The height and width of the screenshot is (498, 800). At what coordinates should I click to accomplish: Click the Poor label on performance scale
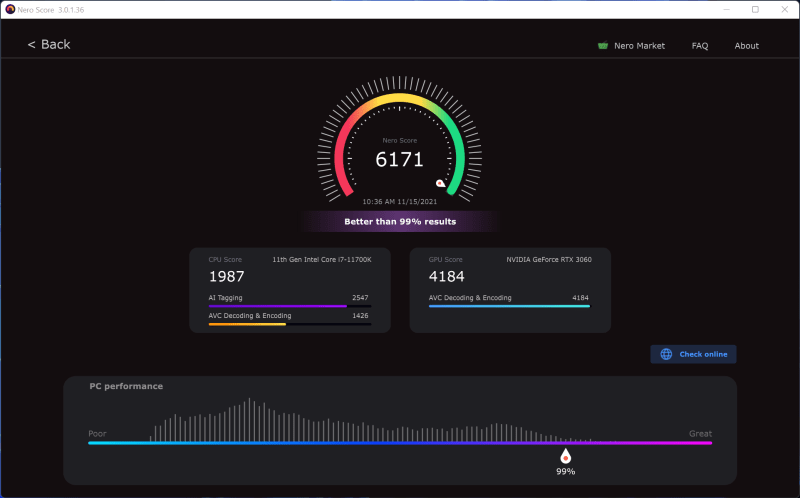click(97, 434)
